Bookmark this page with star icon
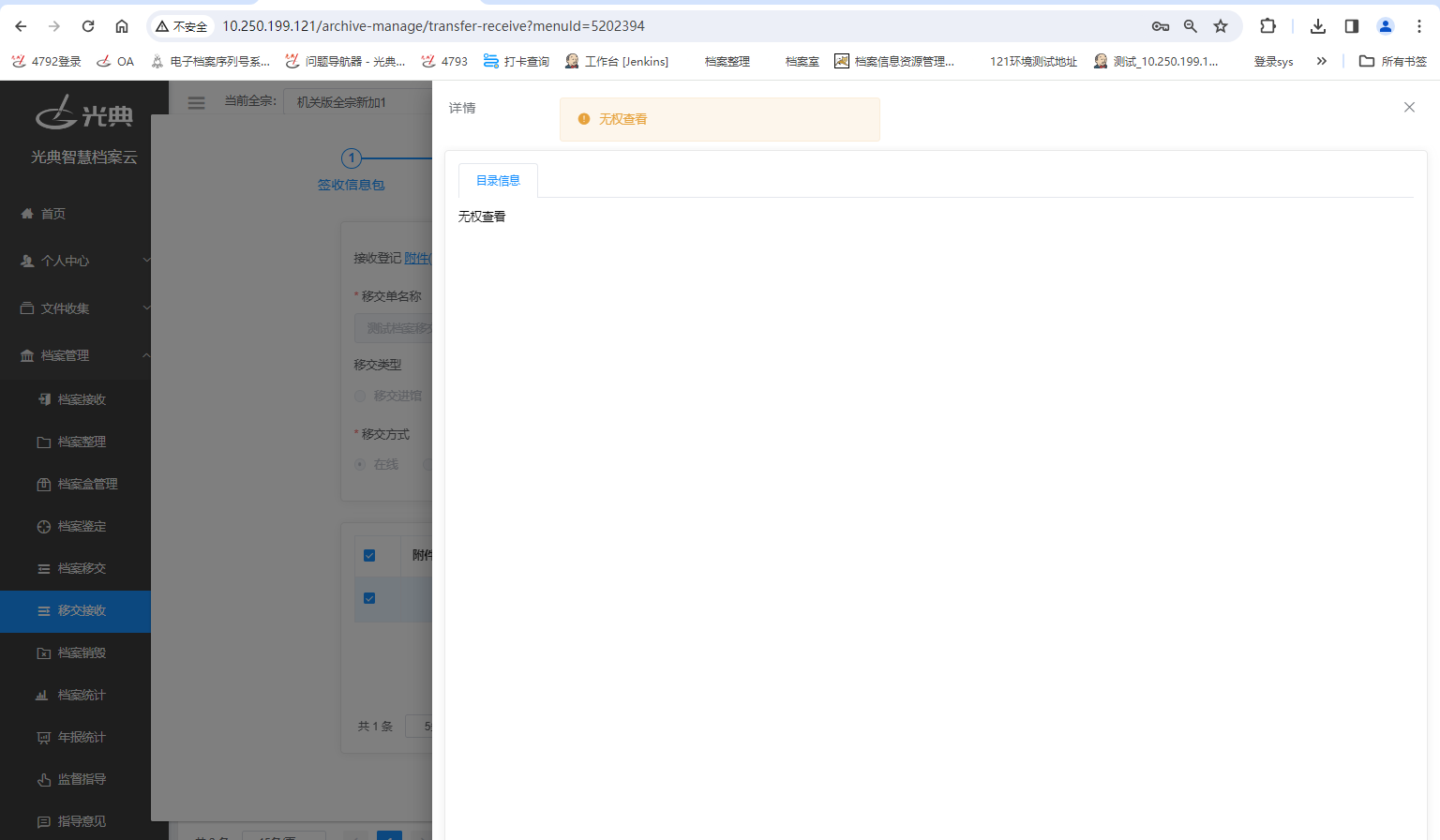The width and height of the screenshot is (1440, 840). [1221, 26]
